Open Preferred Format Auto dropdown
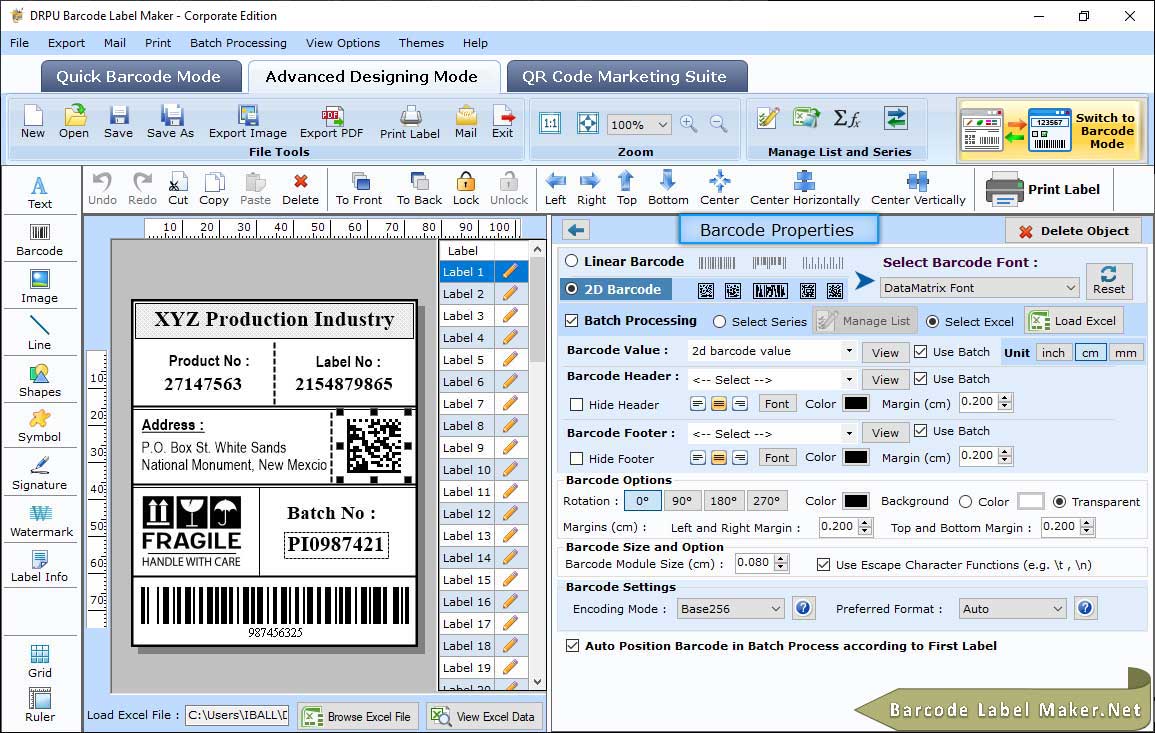 [1012, 609]
